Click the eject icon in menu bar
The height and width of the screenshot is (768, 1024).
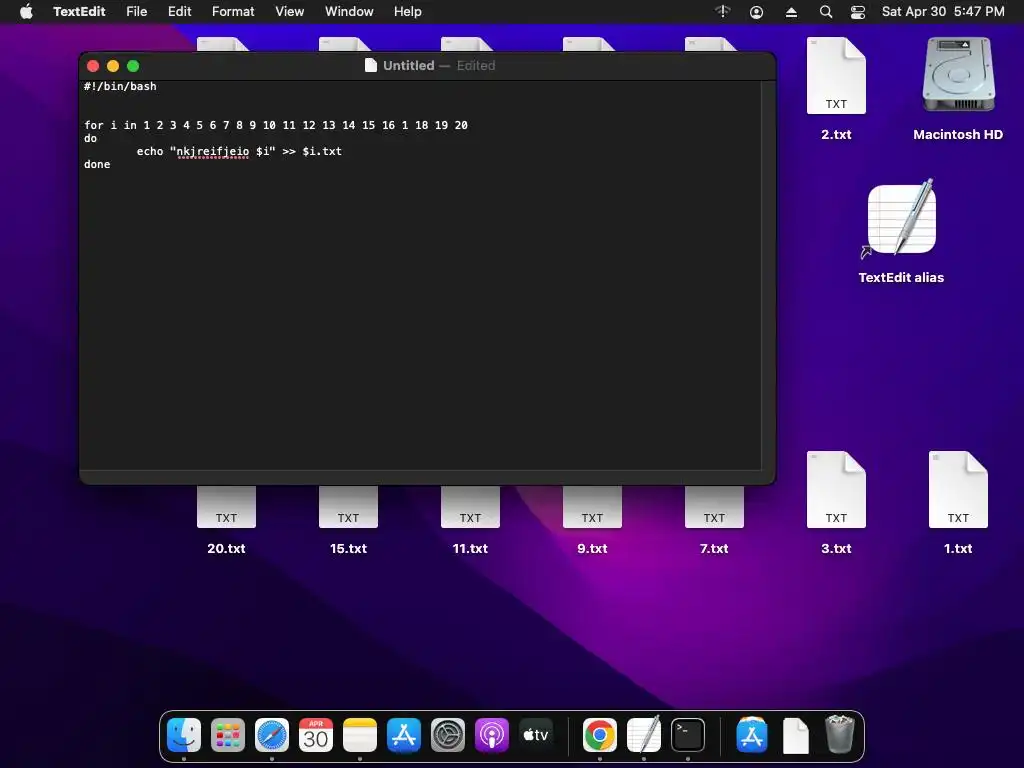pos(791,12)
